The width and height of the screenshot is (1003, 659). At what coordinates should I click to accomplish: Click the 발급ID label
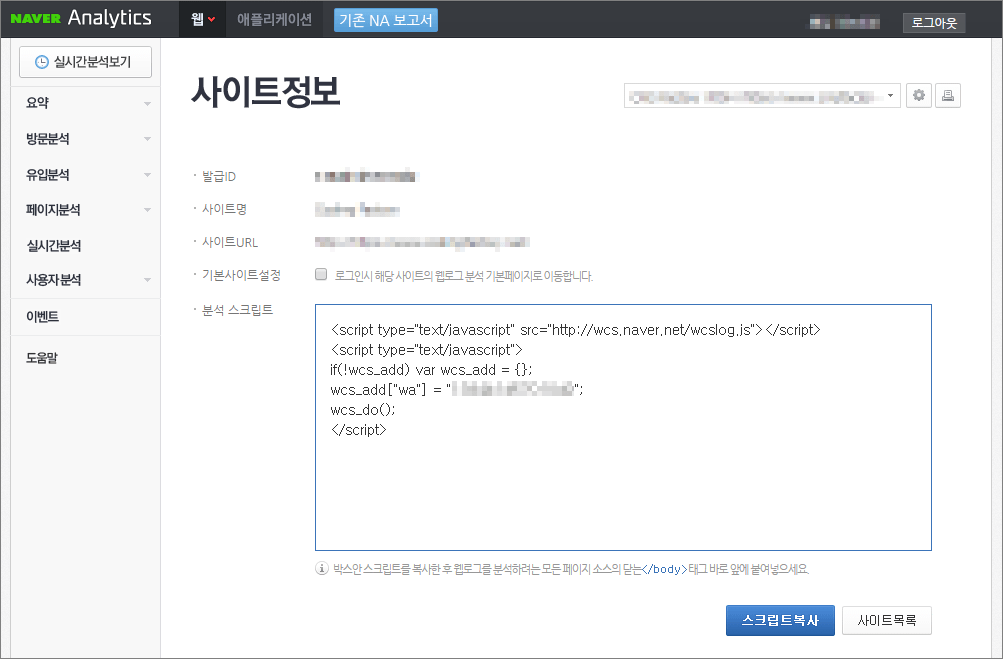click(219, 176)
